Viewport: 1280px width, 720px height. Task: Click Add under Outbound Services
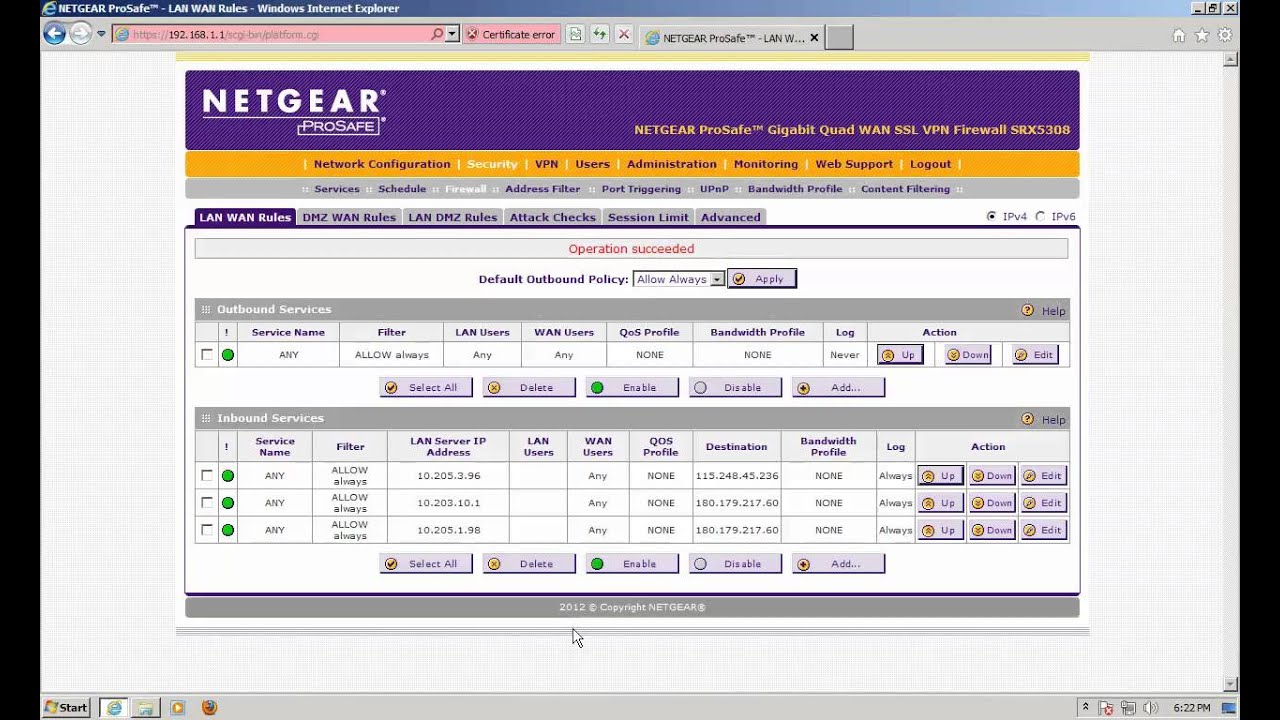838,388
